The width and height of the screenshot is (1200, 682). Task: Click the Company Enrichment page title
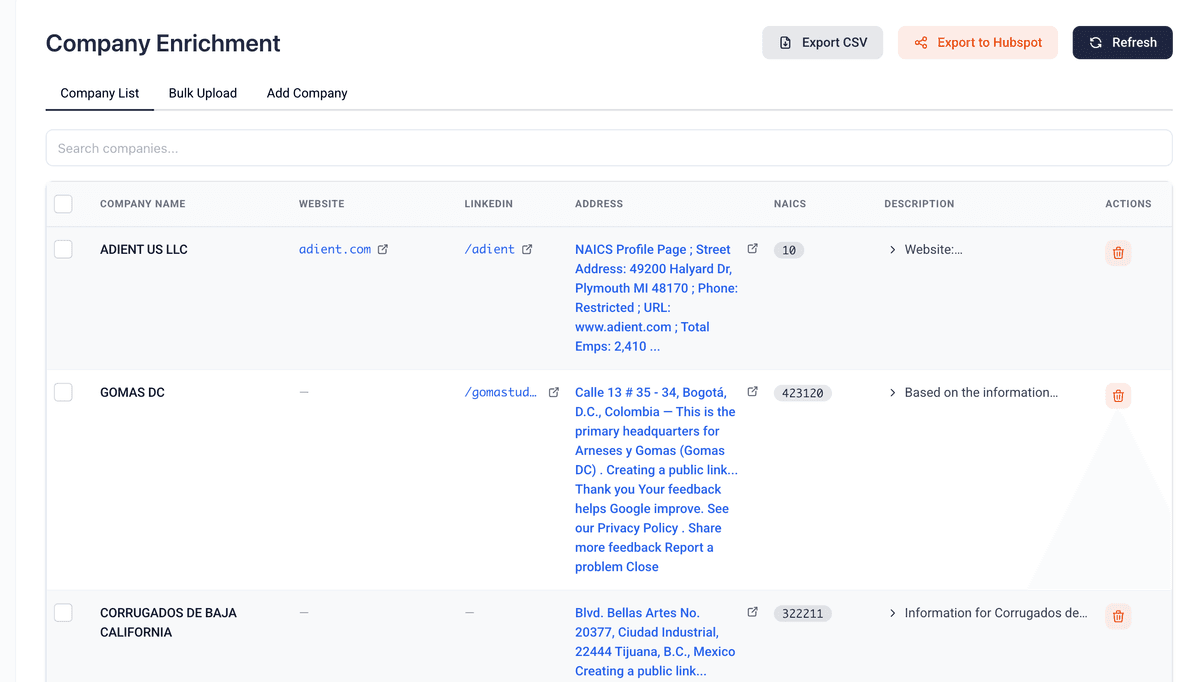coord(163,43)
